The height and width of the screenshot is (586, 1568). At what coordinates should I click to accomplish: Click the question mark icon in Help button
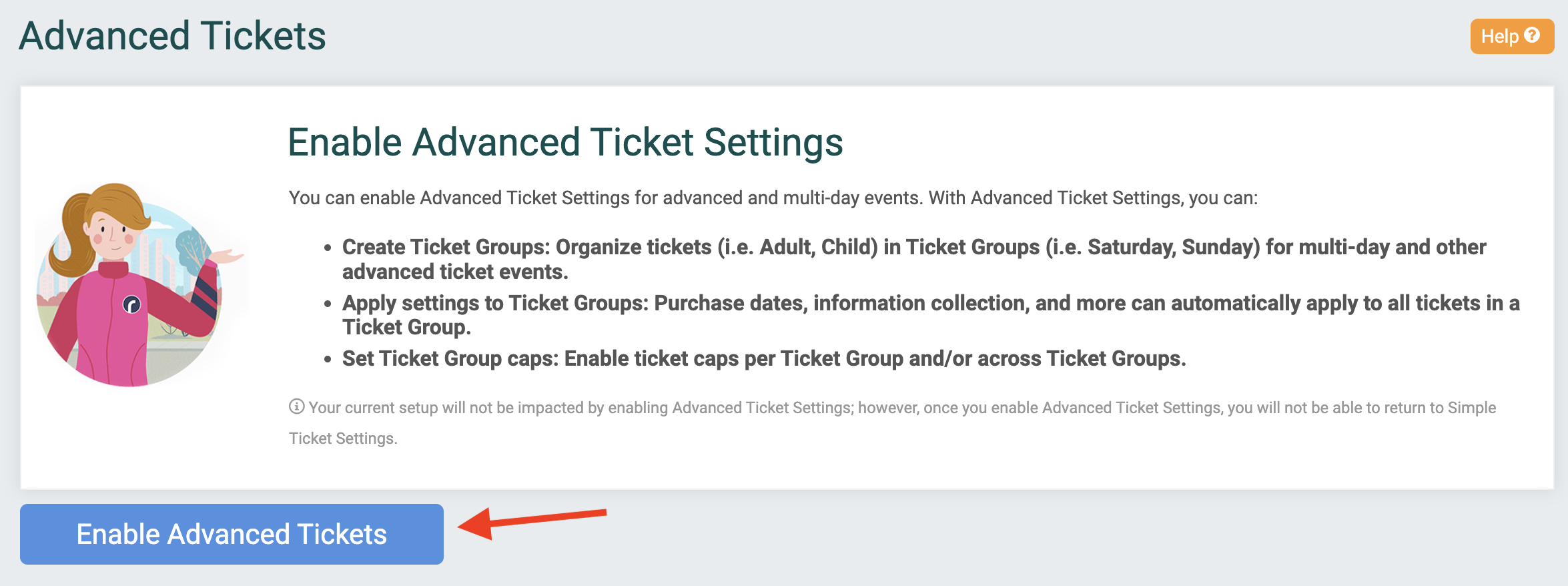(x=1533, y=35)
